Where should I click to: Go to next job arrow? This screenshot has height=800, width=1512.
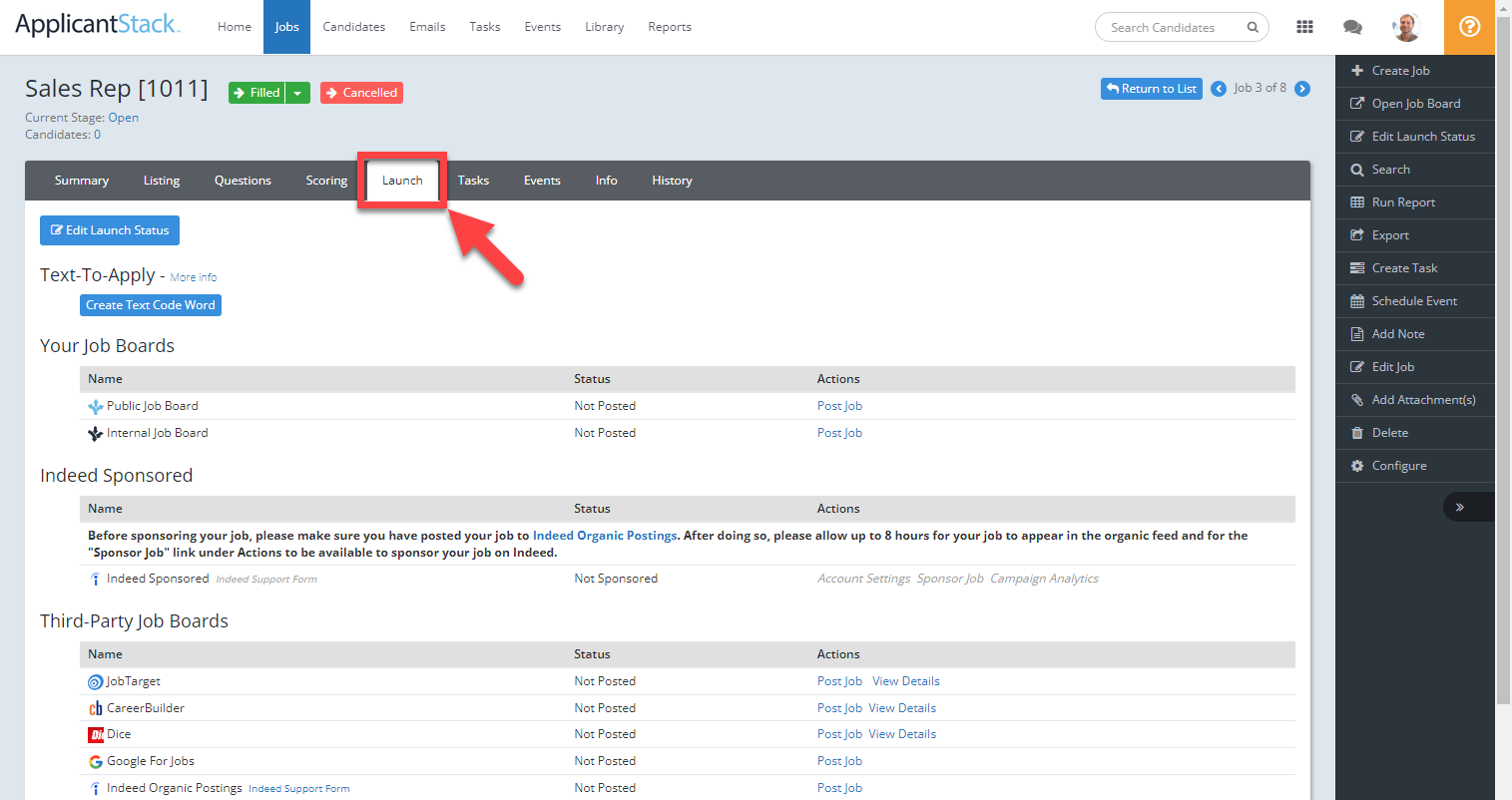coord(1302,89)
